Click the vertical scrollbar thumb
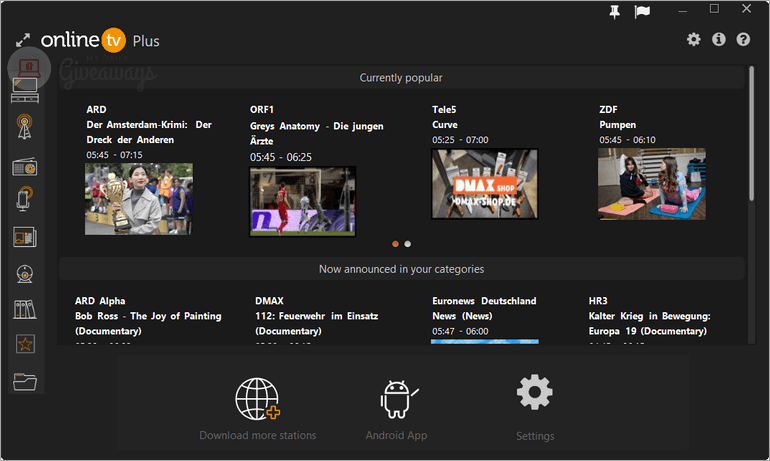 [x=751, y=133]
